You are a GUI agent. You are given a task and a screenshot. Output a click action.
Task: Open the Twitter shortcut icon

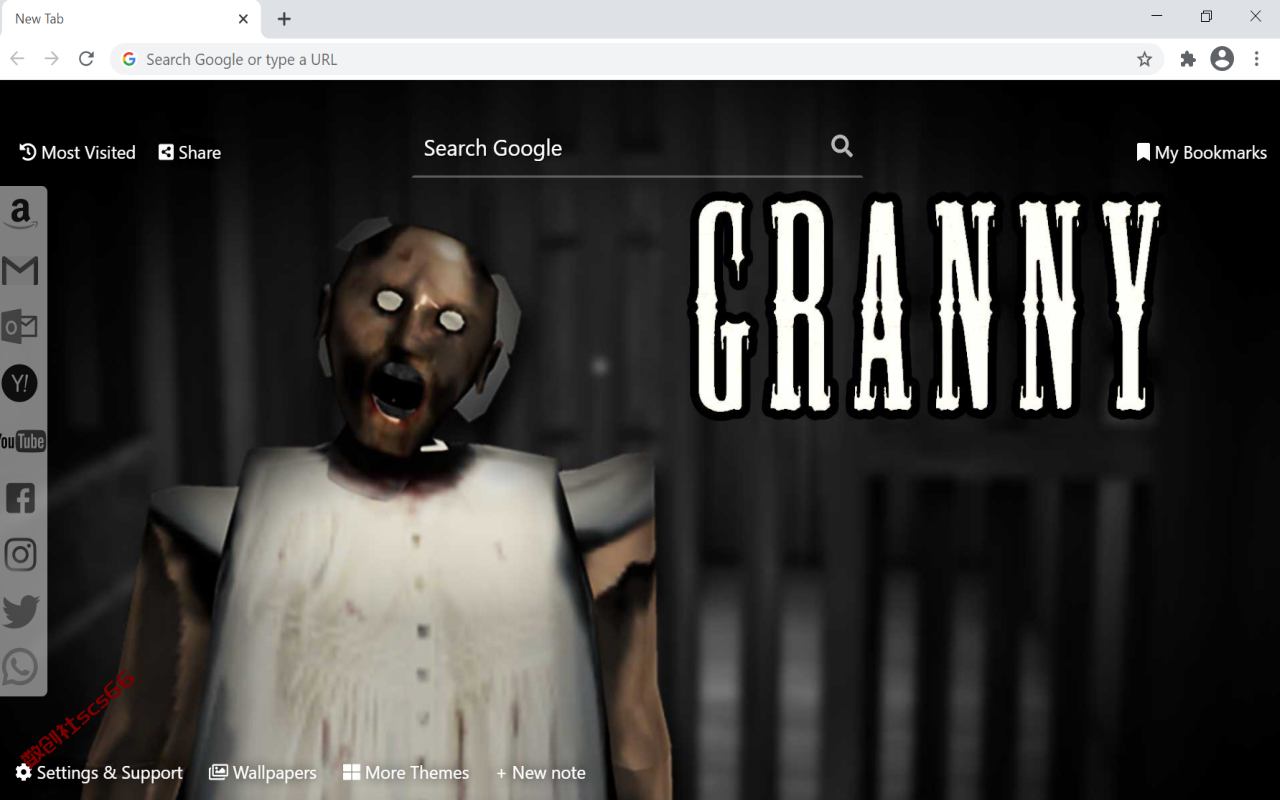pos(20,611)
